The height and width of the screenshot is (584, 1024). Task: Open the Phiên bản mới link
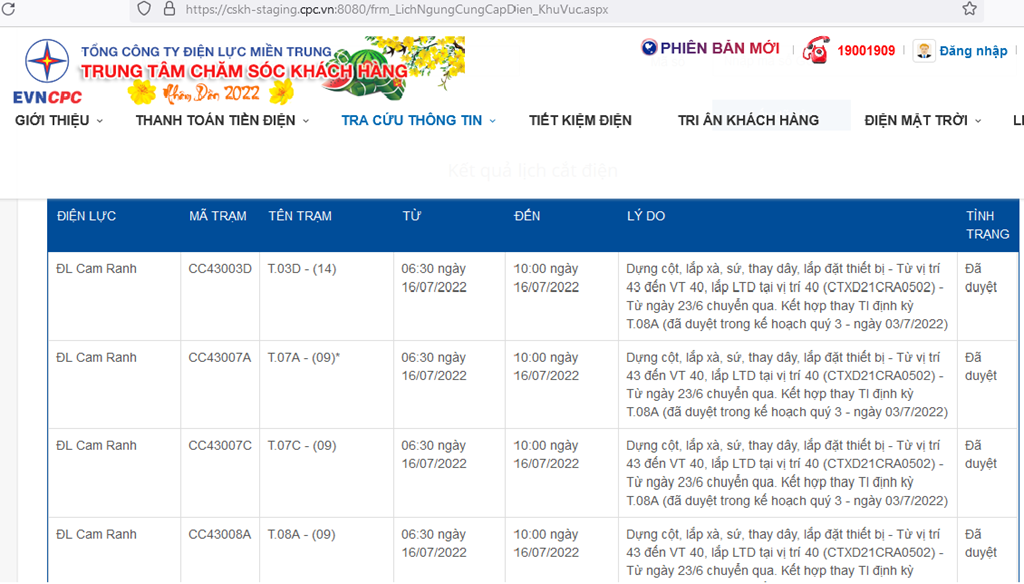[719, 48]
